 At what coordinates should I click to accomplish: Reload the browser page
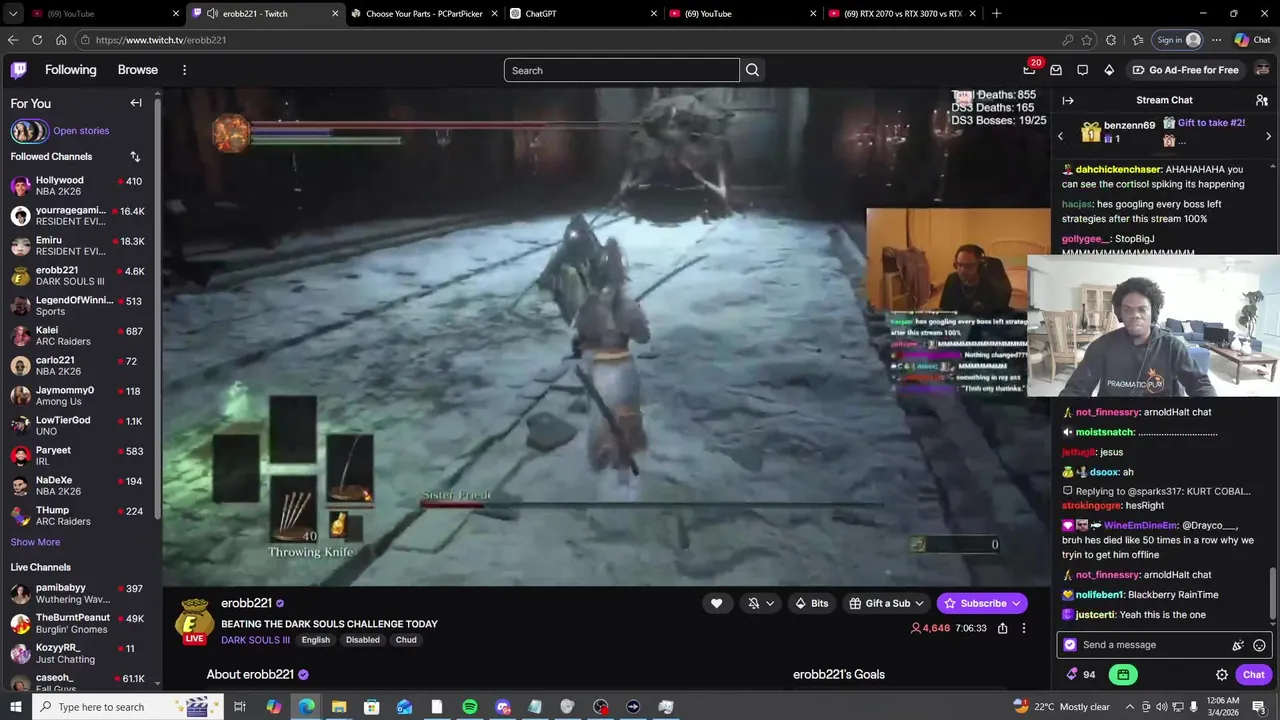tap(37, 40)
